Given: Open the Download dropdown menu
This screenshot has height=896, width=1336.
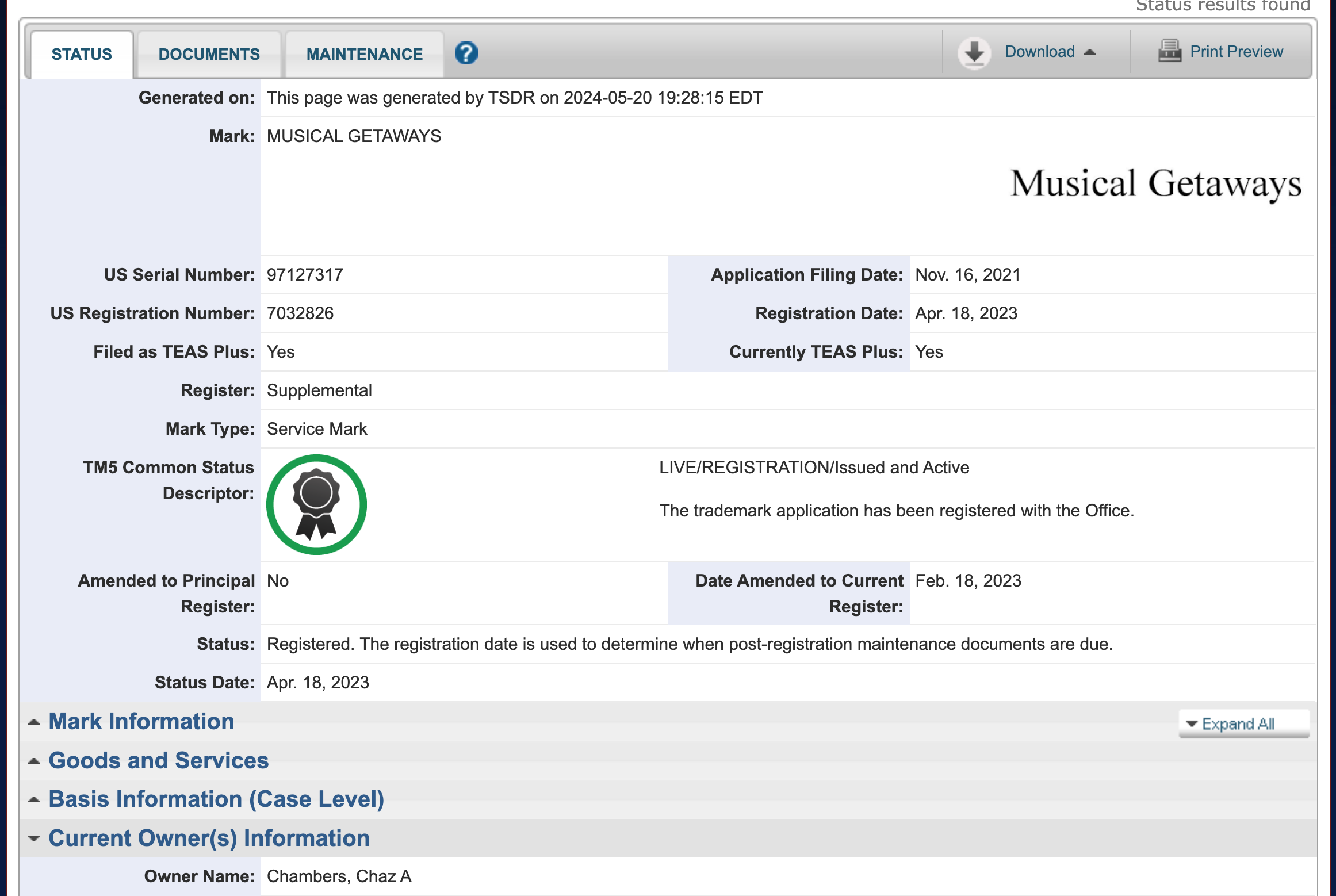Looking at the screenshot, I should (1040, 51).
